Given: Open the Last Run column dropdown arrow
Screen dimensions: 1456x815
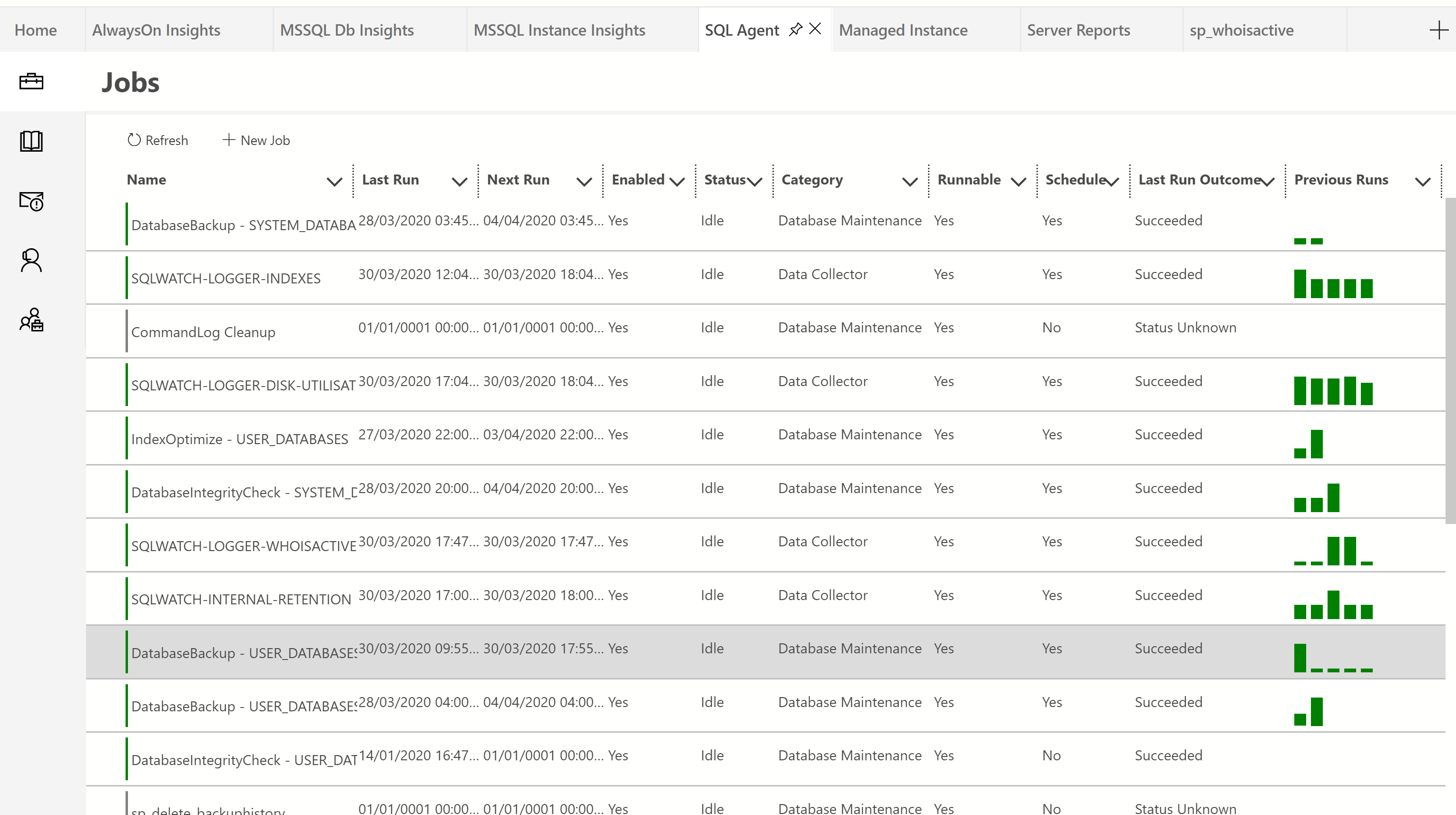Looking at the screenshot, I should pos(459,182).
